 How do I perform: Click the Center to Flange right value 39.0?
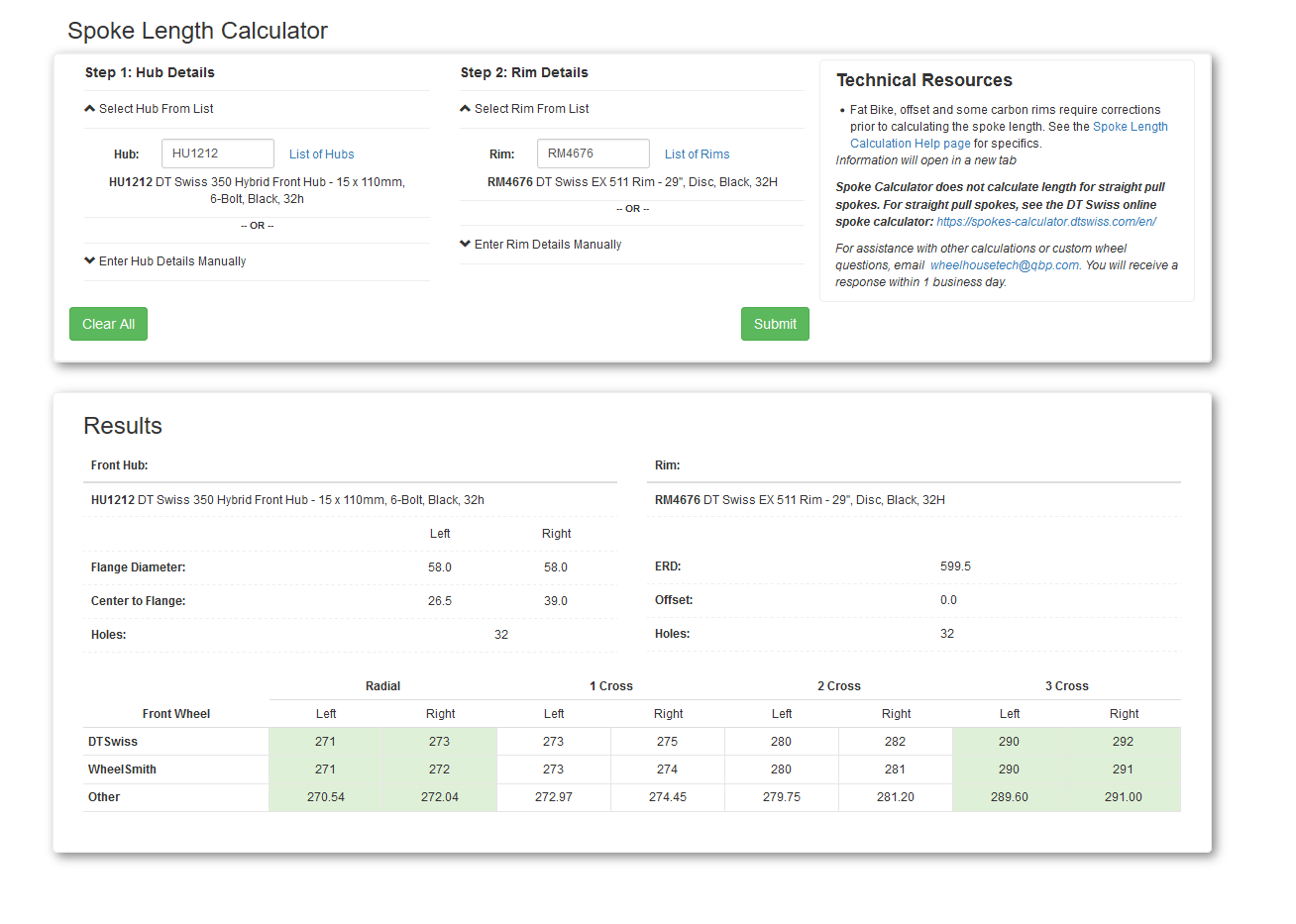click(x=556, y=601)
